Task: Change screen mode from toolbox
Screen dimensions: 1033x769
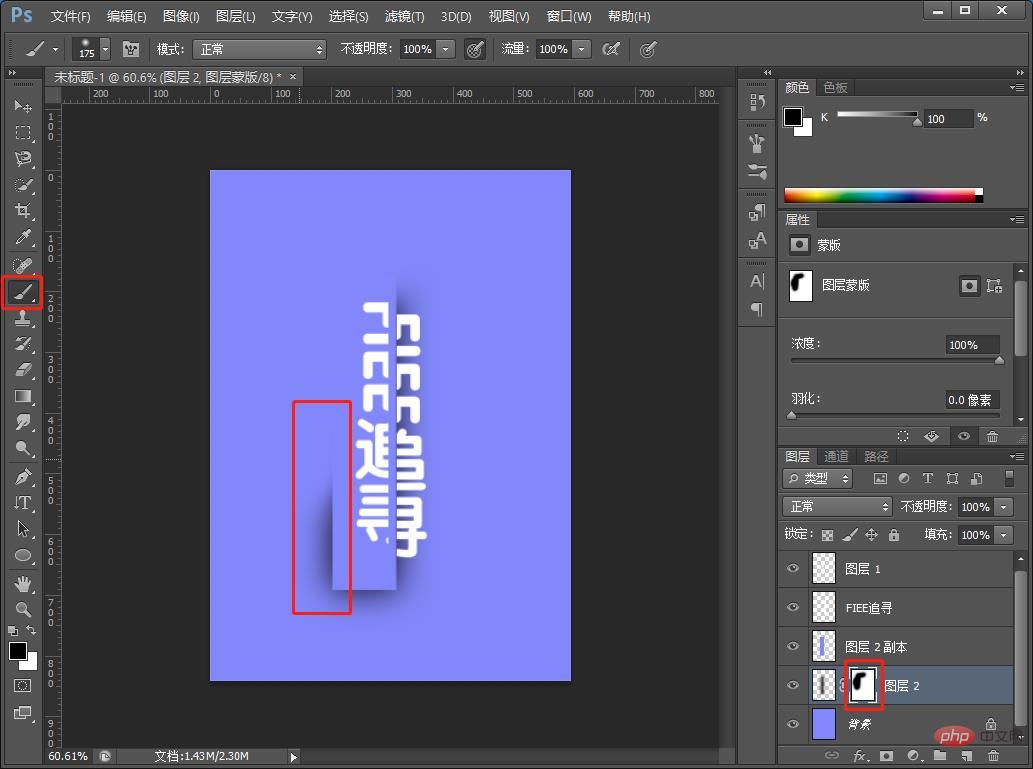Action: [x=22, y=713]
